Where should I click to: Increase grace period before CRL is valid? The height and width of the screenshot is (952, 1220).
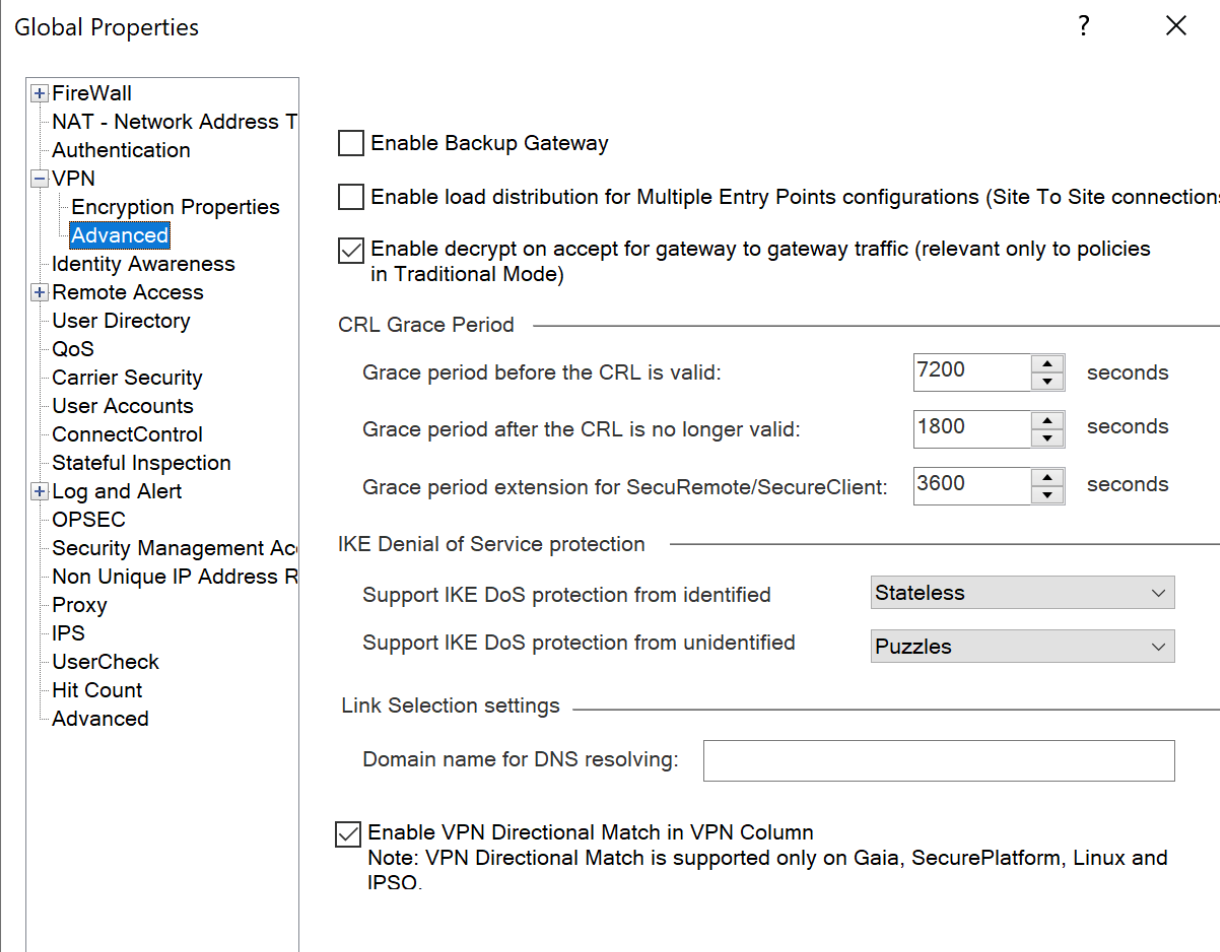coord(1046,363)
